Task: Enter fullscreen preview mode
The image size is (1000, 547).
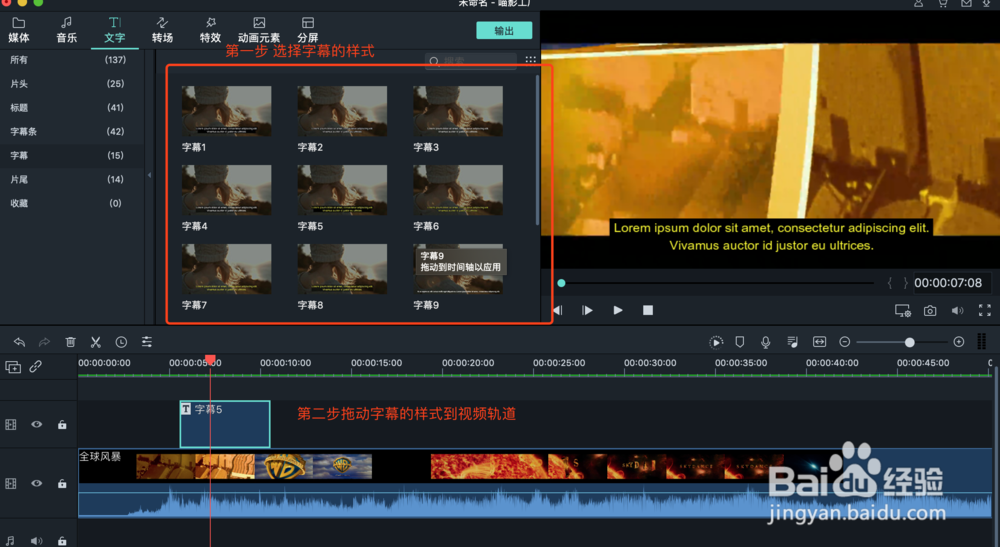Action: pyautogui.click(x=985, y=310)
